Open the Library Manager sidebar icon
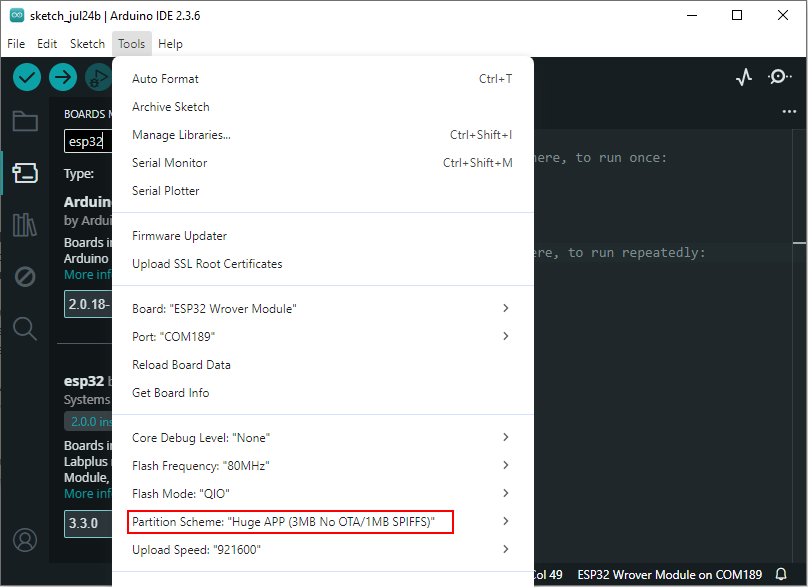This screenshot has width=808, height=587. [x=25, y=225]
